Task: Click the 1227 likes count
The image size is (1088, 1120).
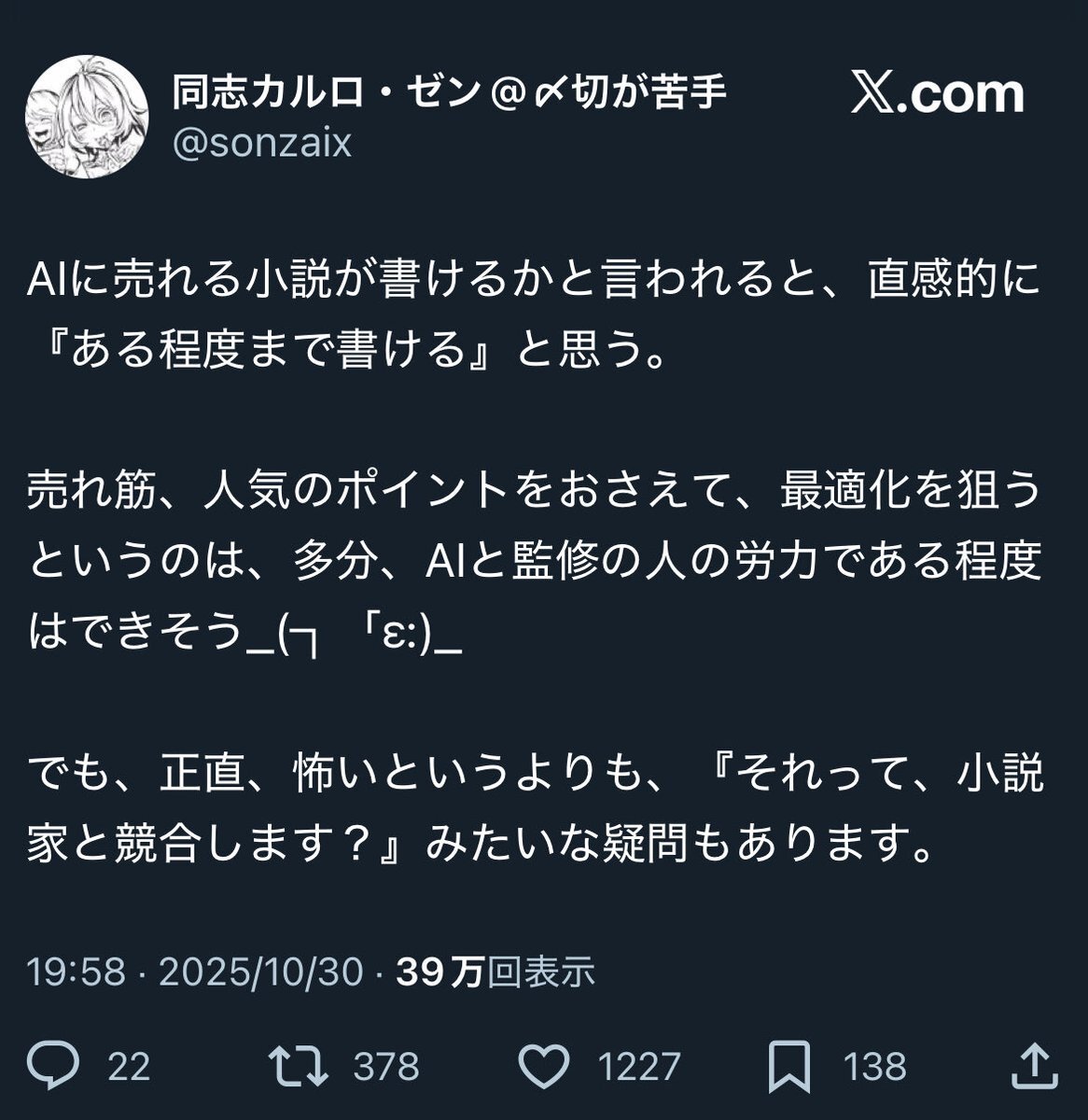Action: (x=639, y=1066)
